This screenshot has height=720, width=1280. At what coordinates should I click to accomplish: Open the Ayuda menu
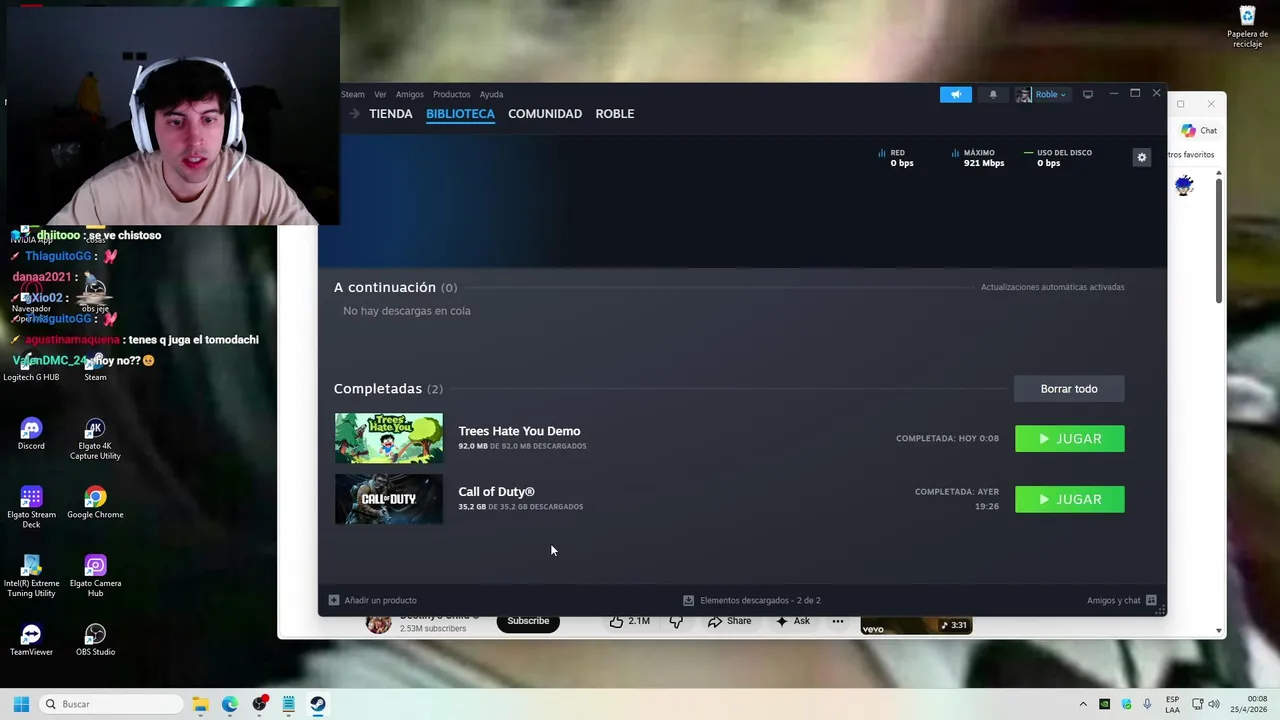pos(491,94)
